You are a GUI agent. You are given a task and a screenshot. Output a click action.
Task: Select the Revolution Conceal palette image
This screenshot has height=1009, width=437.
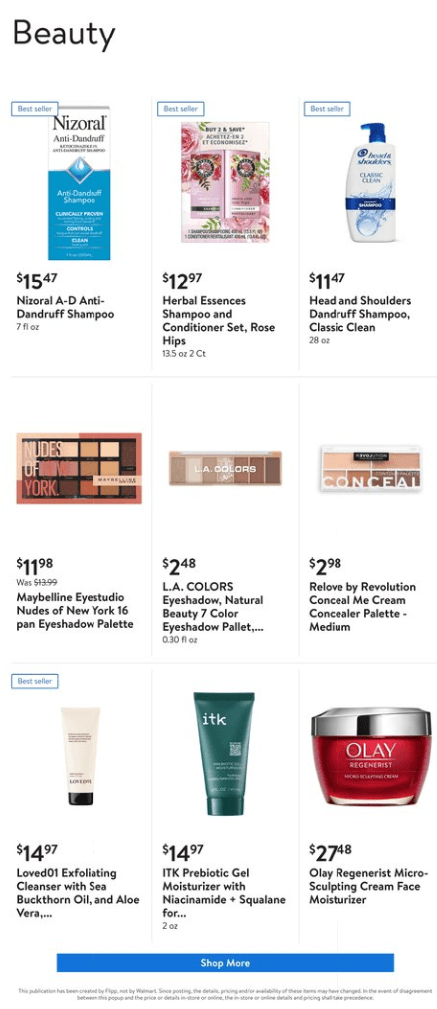click(373, 469)
